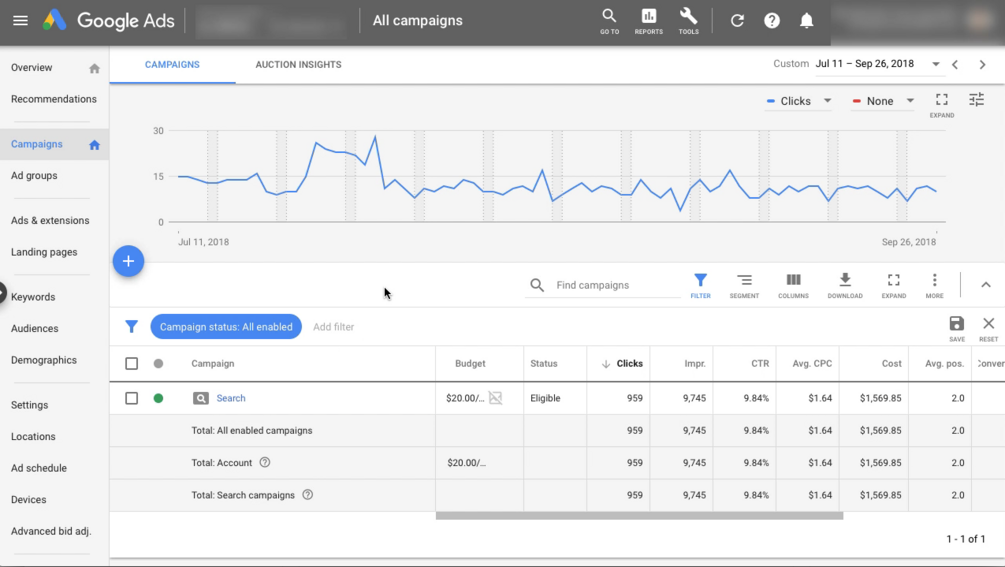The width and height of the screenshot is (1005, 567).
Task: Click help icon next to Total: Account
Action: tap(265, 462)
